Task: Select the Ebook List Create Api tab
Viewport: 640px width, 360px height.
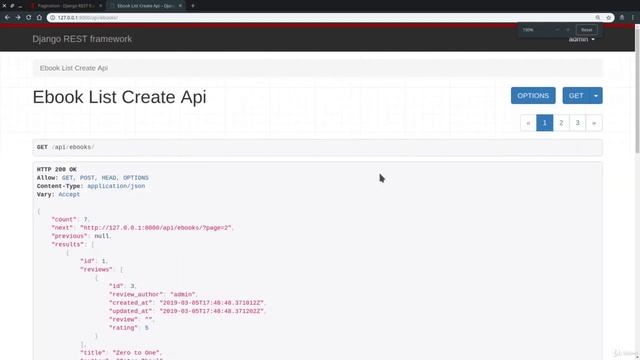Action: (145, 6)
